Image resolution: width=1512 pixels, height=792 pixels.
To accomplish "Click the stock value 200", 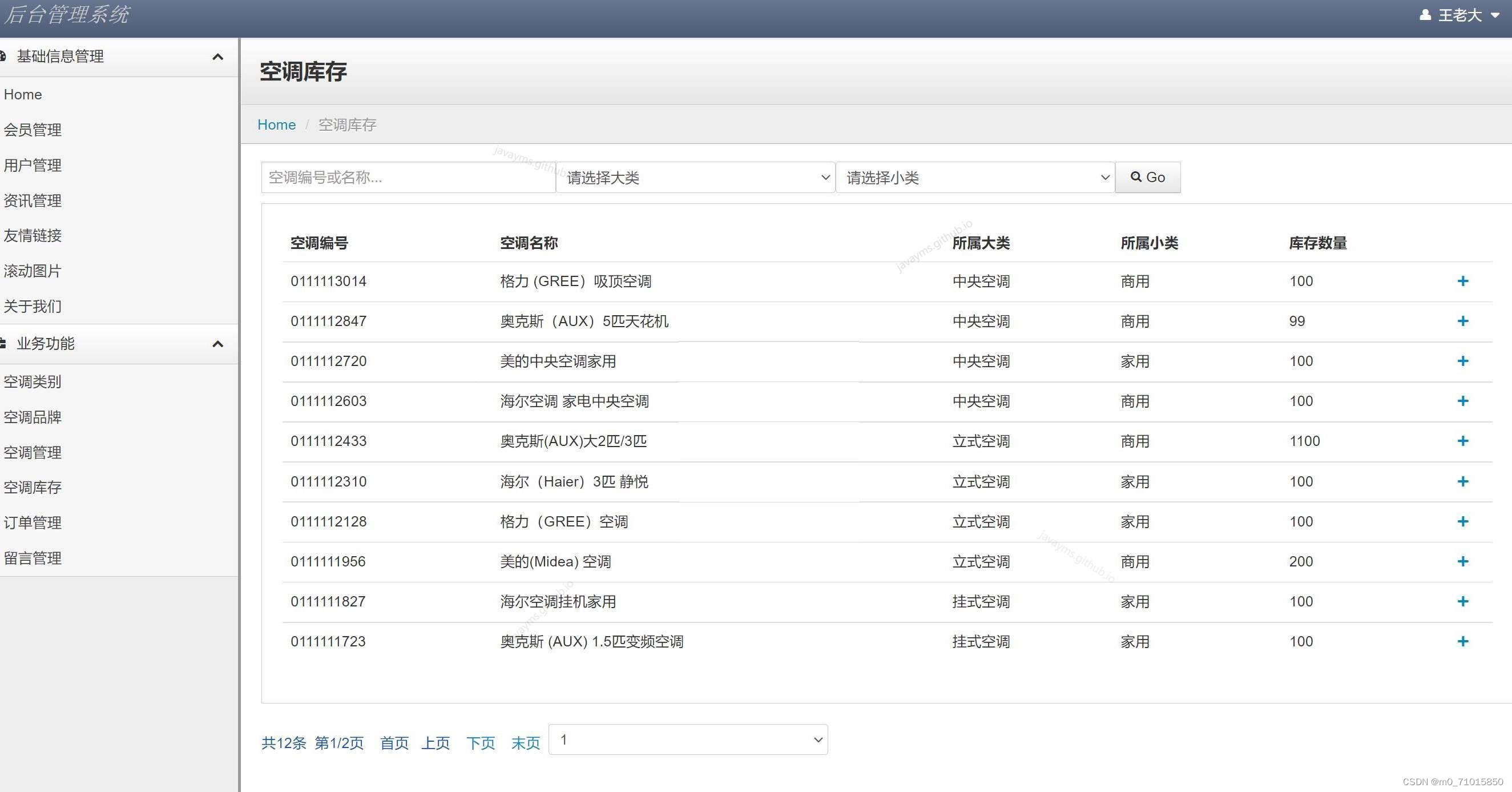I will pos(1301,561).
